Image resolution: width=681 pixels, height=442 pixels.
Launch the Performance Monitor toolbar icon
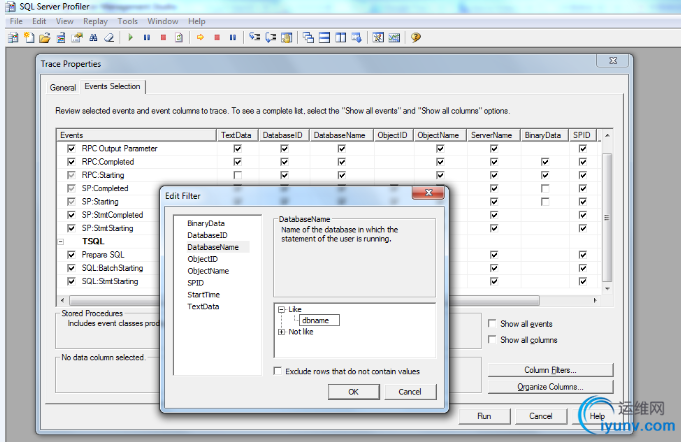click(394, 38)
